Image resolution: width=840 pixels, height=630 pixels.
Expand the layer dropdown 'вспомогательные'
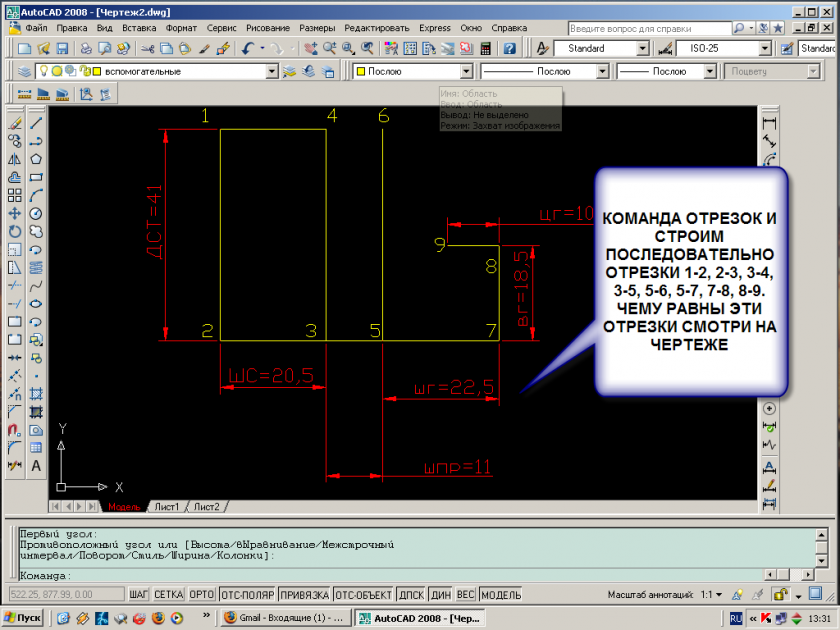(272, 72)
